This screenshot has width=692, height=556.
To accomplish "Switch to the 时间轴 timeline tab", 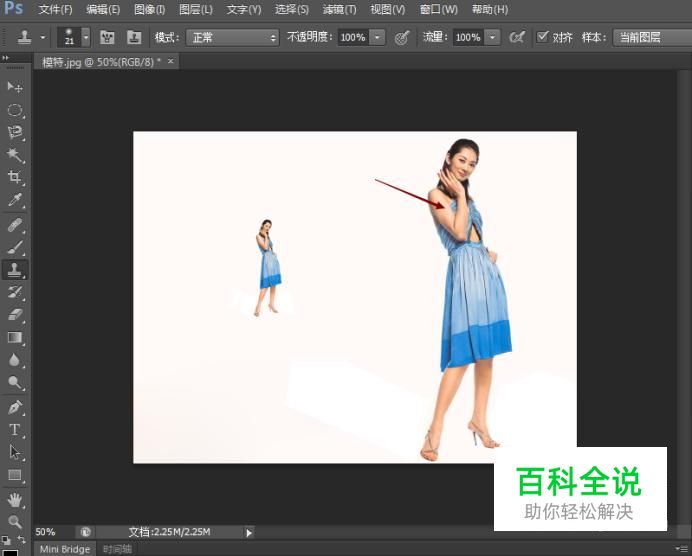I will click(x=117, y=549).
